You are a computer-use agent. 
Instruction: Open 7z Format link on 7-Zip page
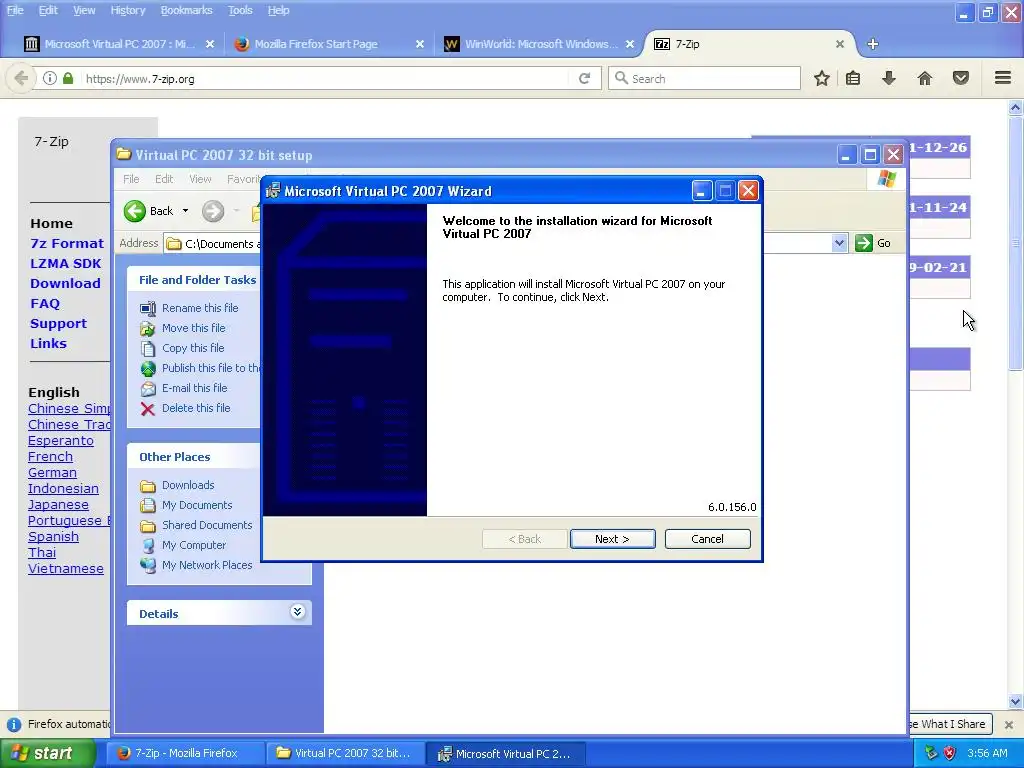tap(67, 244)
